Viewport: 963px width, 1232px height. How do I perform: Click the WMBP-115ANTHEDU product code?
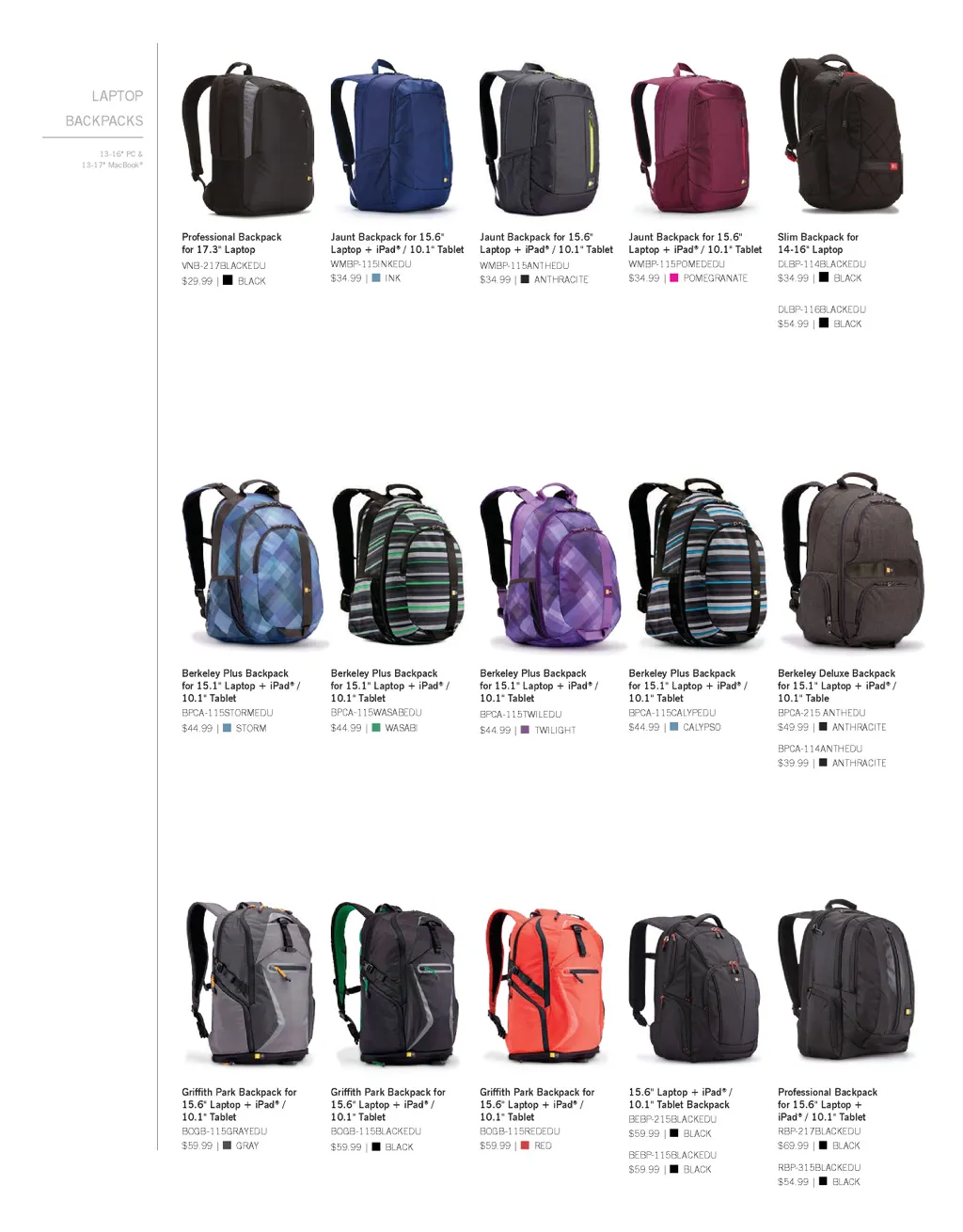coord(524,266)
